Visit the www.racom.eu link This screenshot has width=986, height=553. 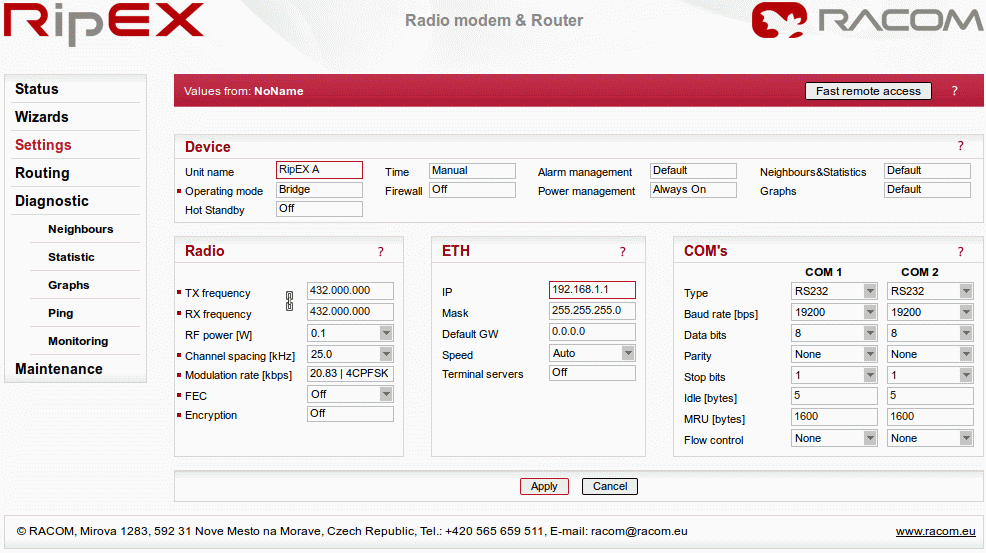point(936,531)
